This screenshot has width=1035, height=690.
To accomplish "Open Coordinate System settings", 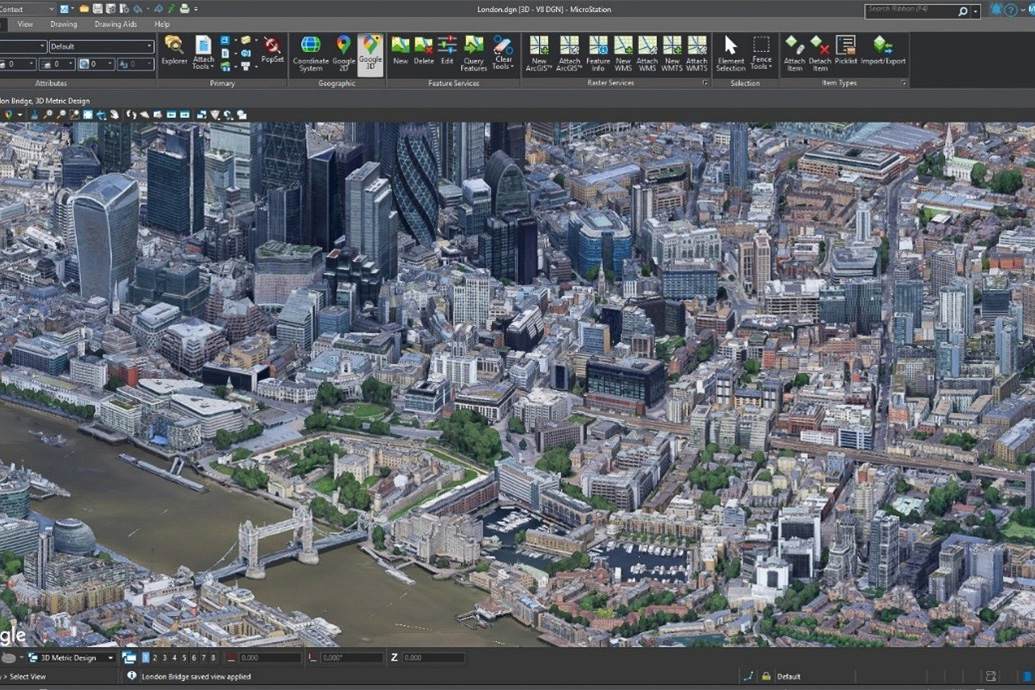I will click(310, 53).
